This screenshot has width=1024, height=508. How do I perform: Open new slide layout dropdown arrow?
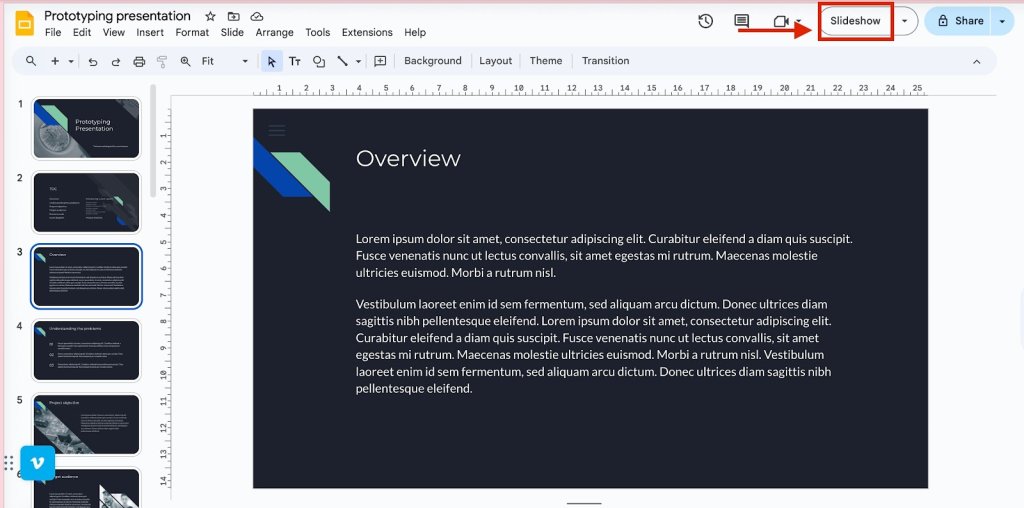click(70, 61)
